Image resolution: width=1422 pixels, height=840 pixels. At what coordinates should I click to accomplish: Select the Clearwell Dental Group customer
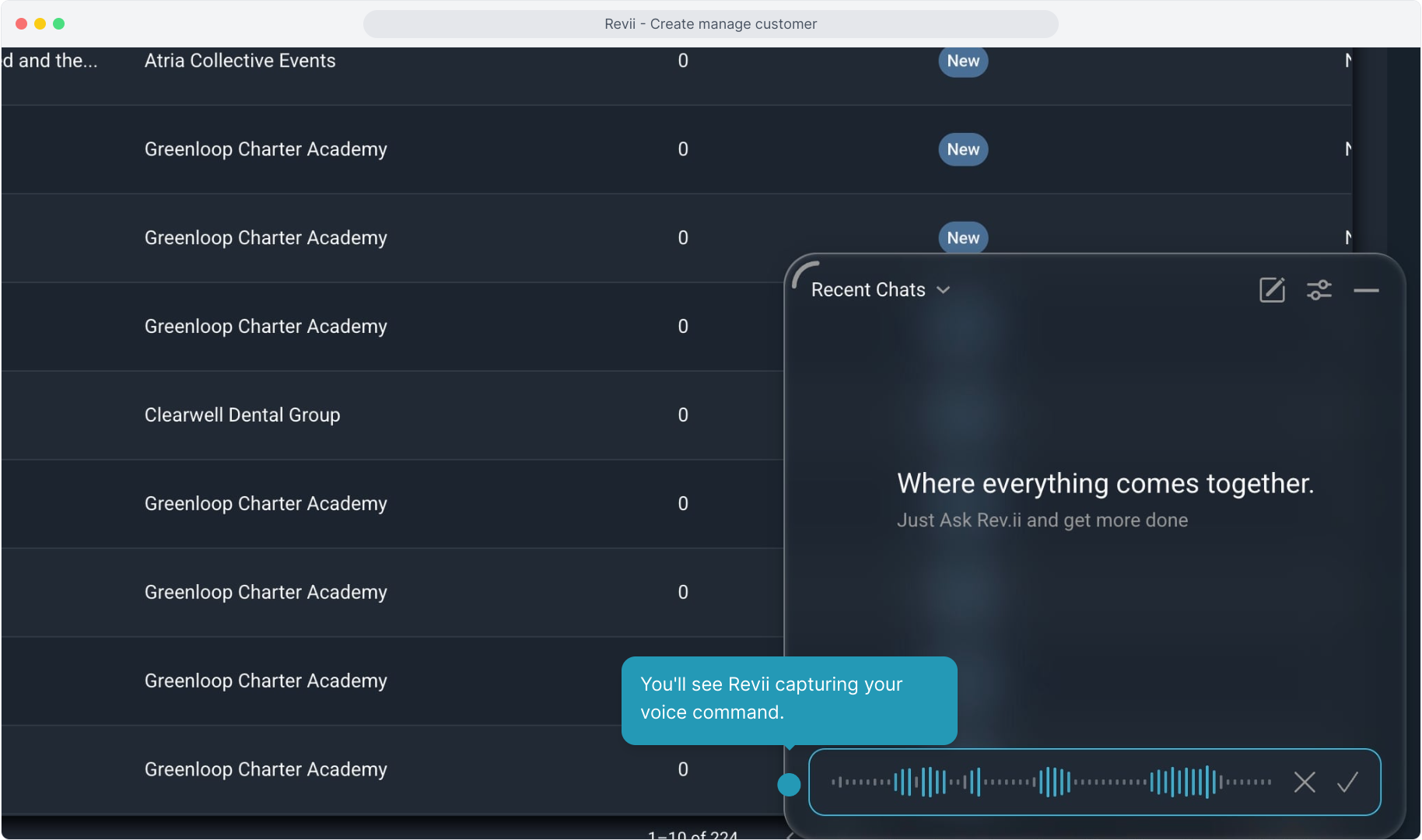243,415
